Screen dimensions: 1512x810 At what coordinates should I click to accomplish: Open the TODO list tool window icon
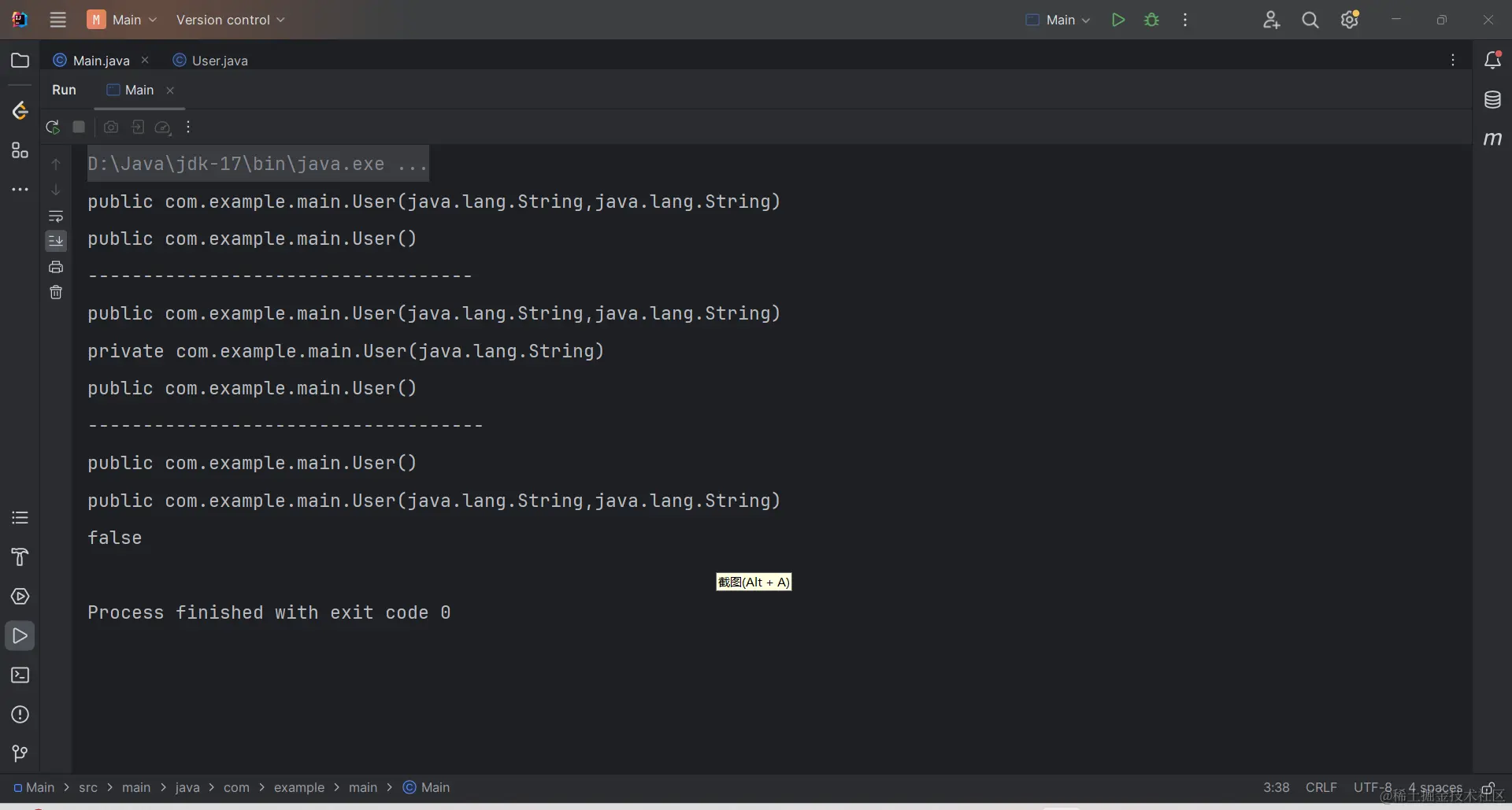[20, 517]
